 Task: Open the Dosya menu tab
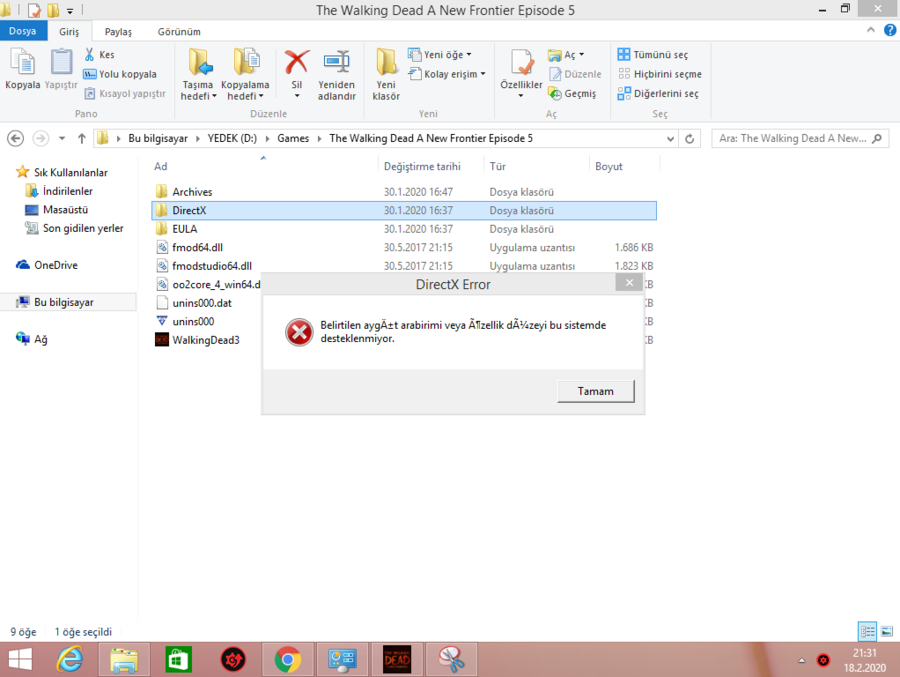[x=23, y=31]
